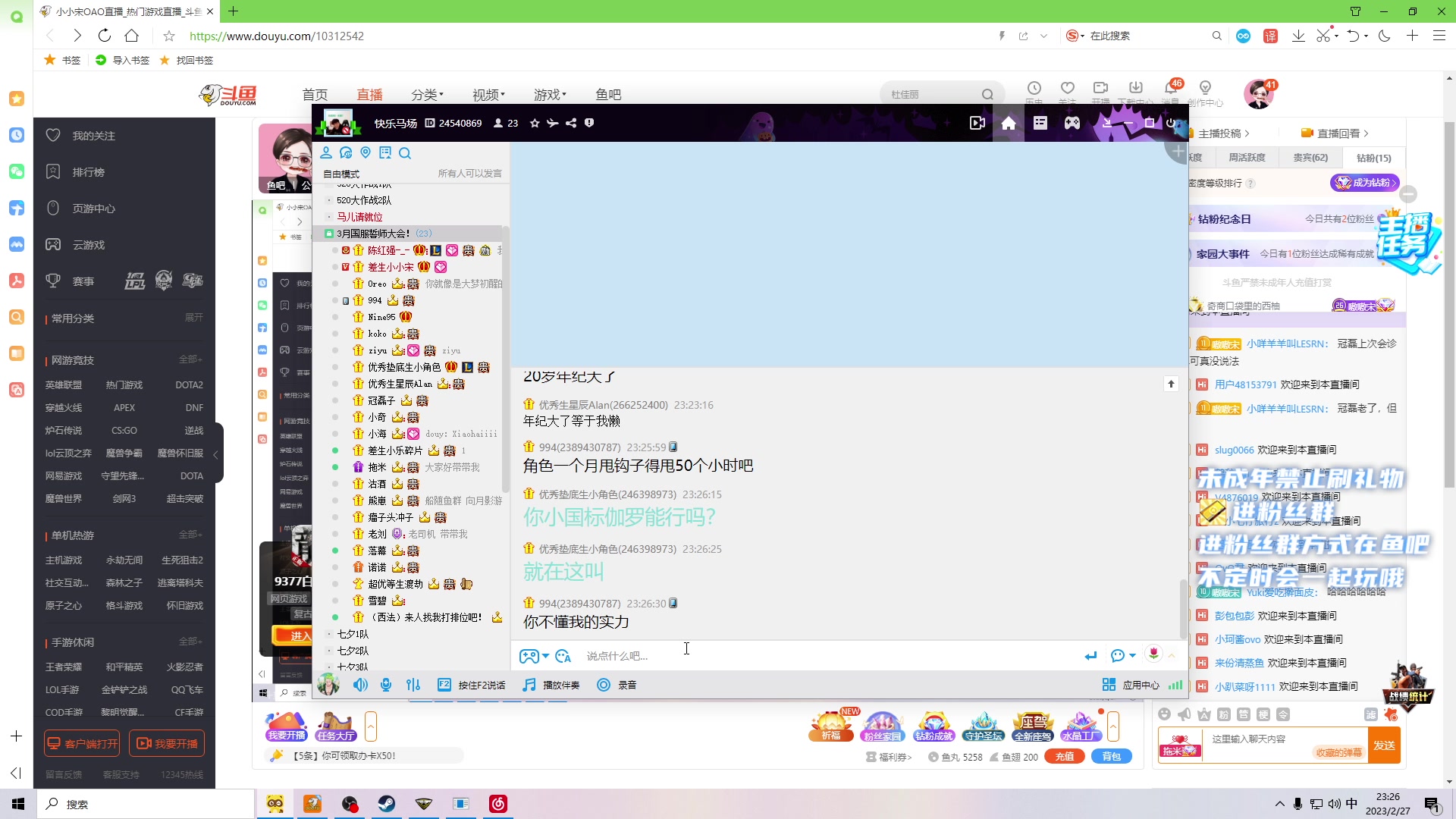Click the 说点什么吧 chat input field

click(x=682, y=655)
